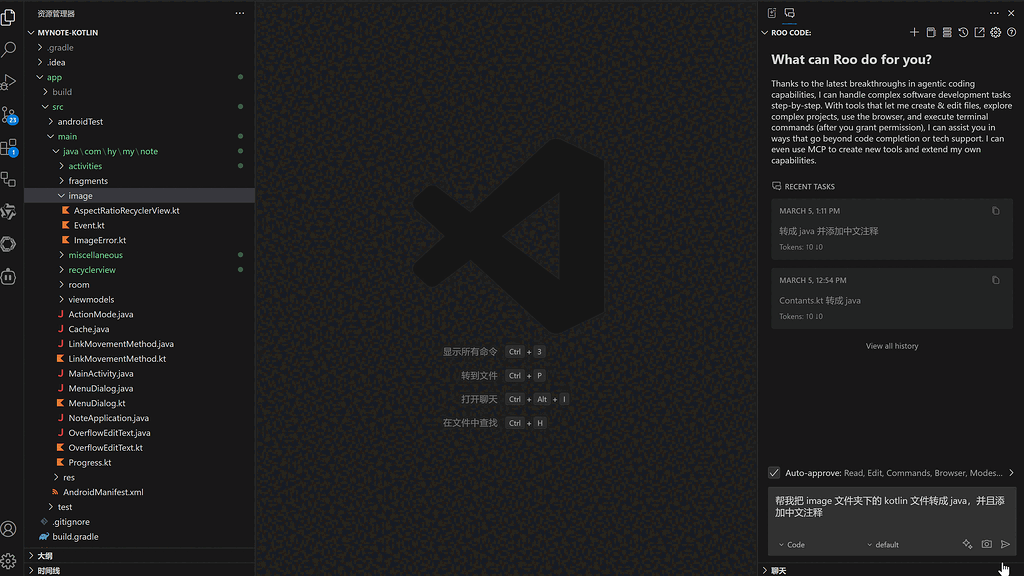Open Roo Code MCP servers icon
The width and height of the screenshot is (1024, 576).
[x=947, y=32]
